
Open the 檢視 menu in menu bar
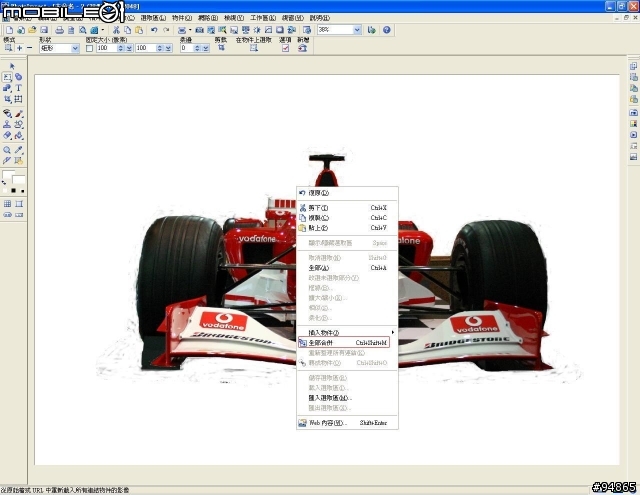click(x=234, y=18)
